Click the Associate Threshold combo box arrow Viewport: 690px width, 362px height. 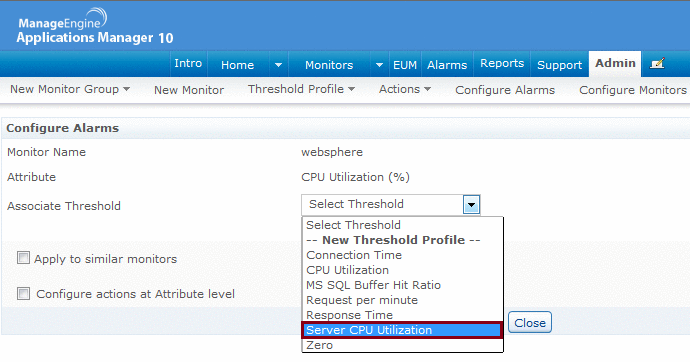pyautogui.click(x=471, y=205)
